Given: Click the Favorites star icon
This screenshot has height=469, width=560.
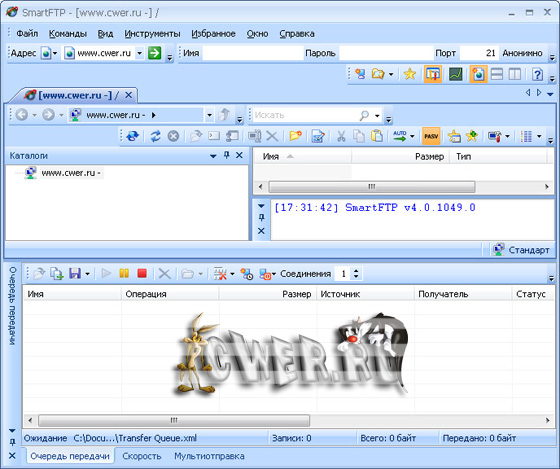Looking at the screenshot, I should coord(410,74).
